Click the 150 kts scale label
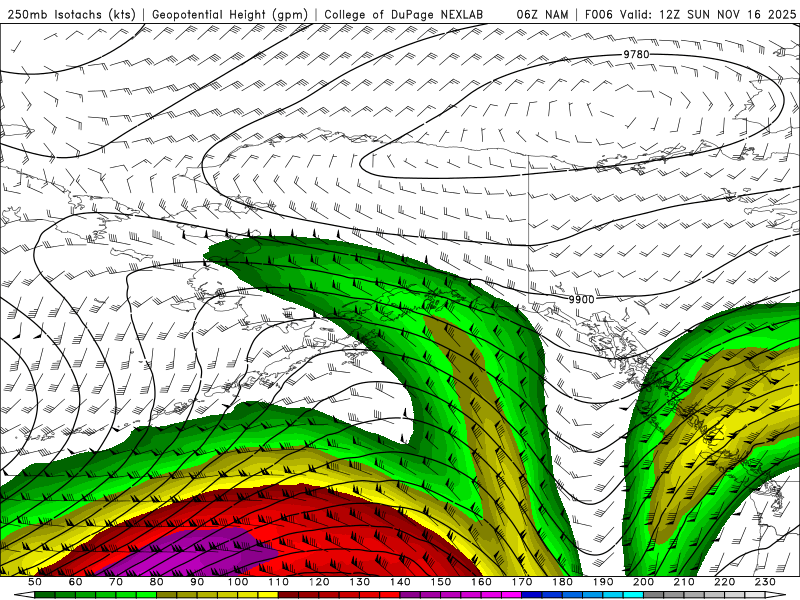The width and height of the screenshot is (800, 600). click(441, 582)
